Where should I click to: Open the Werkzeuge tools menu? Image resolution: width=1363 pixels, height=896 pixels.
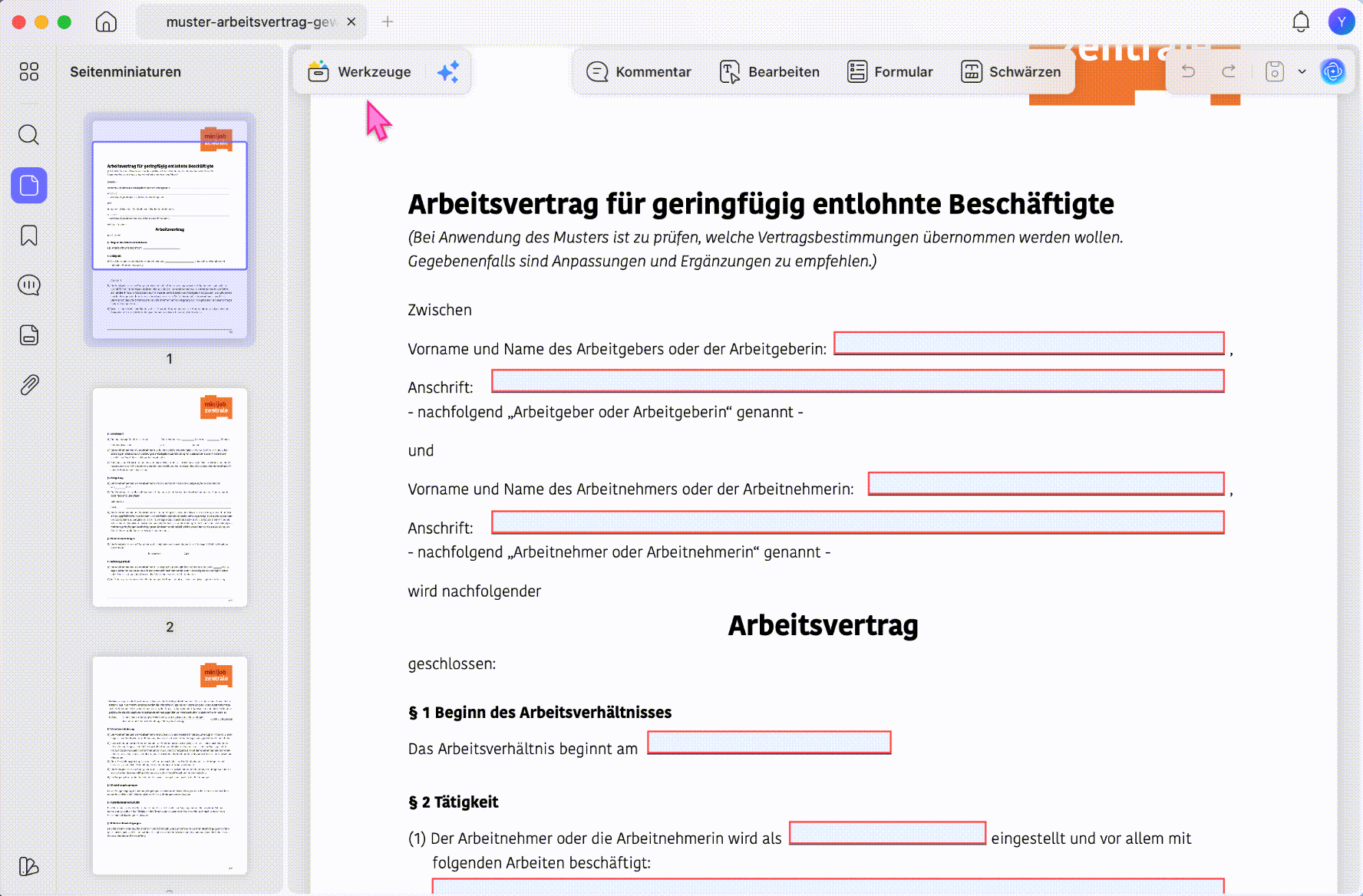tap(359, 72)
